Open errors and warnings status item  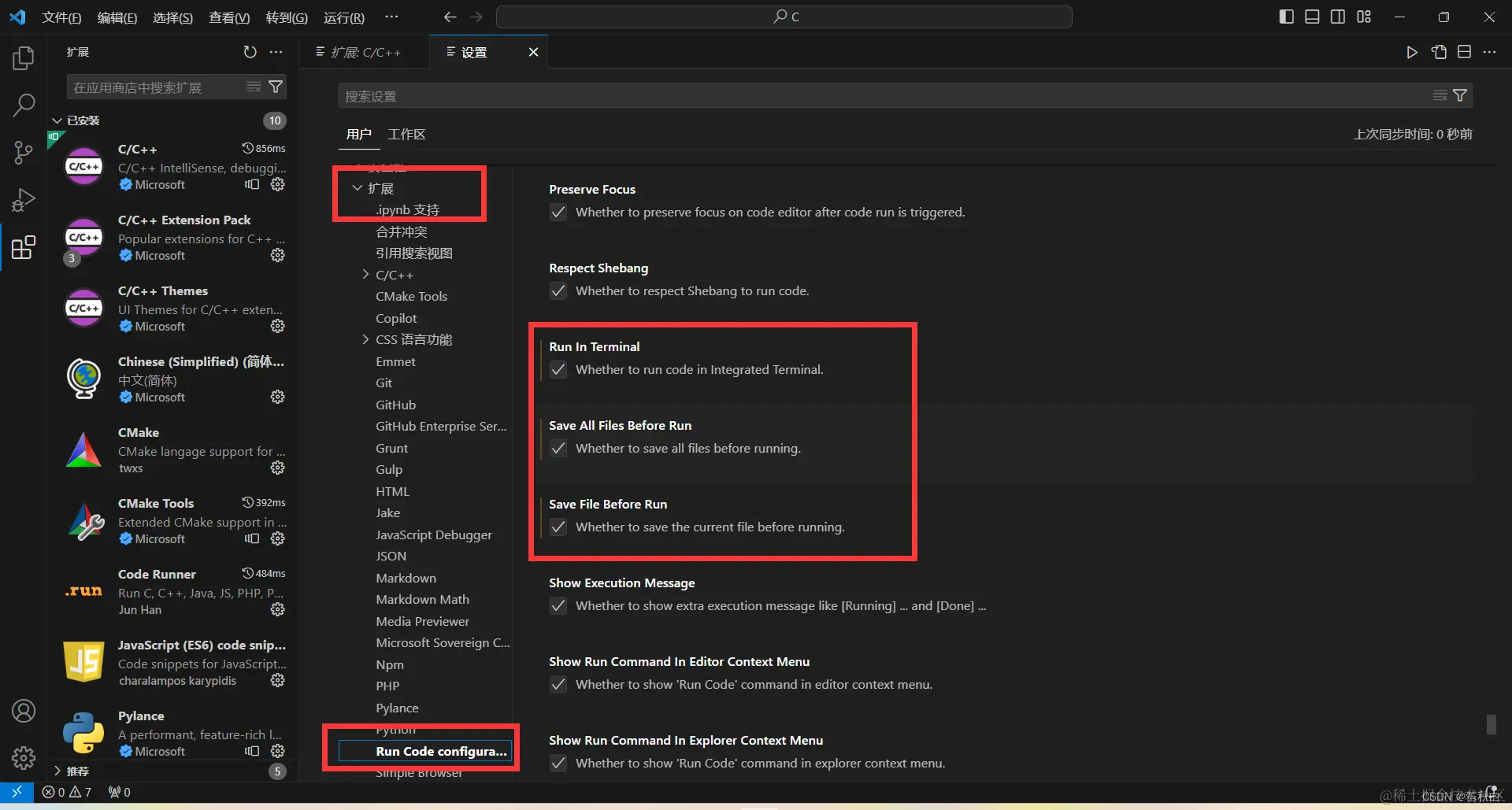[66, 792]
